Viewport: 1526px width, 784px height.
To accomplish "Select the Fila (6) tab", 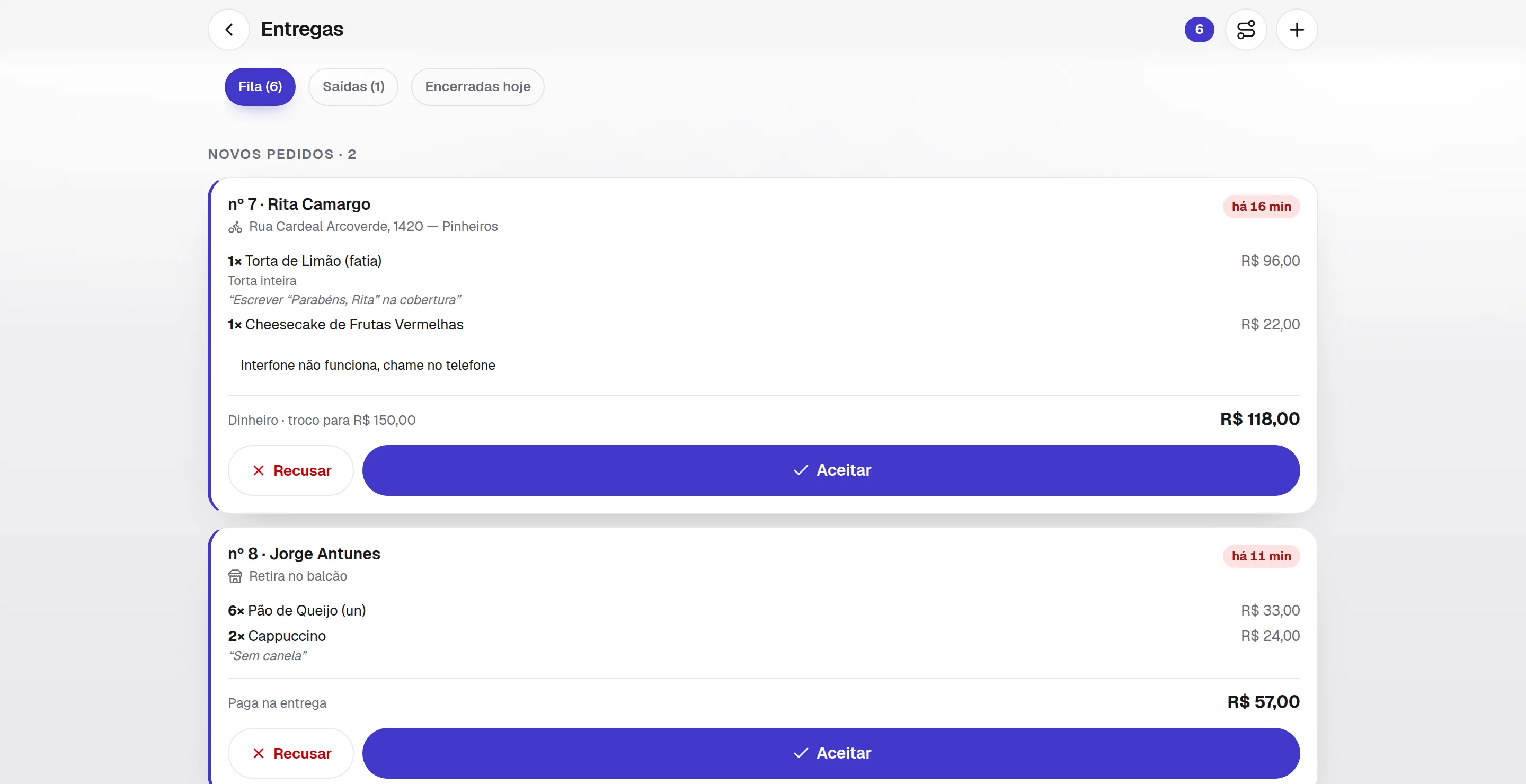I will click(260, 86).
